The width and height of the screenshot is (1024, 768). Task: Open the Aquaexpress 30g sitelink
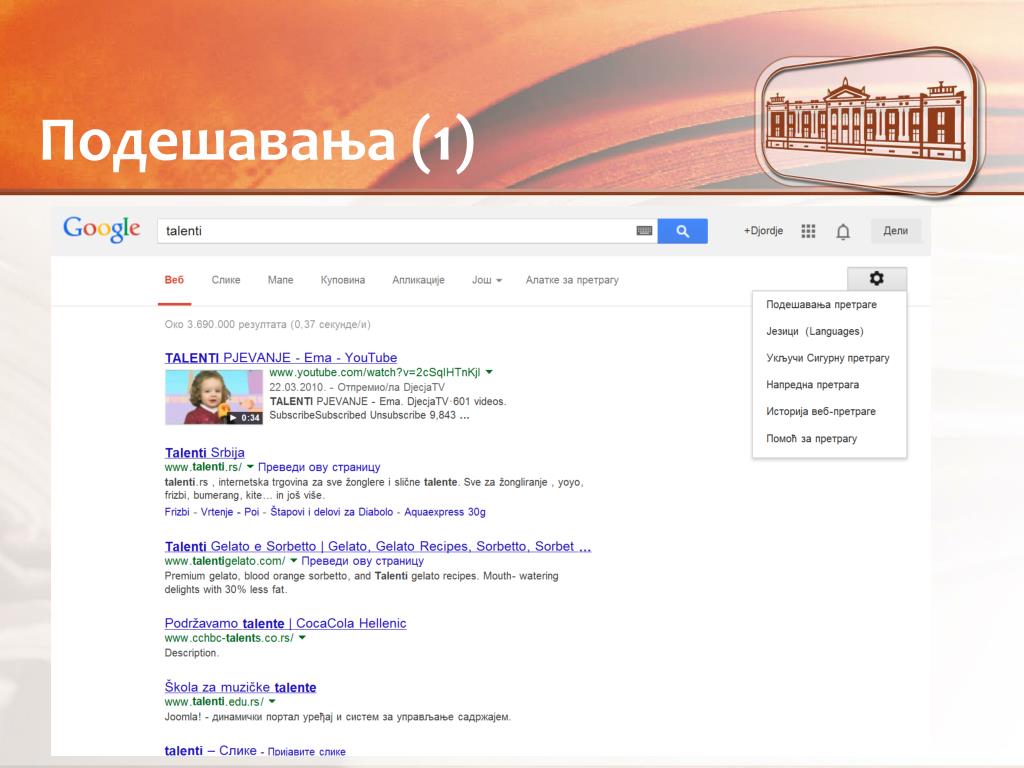445,512
